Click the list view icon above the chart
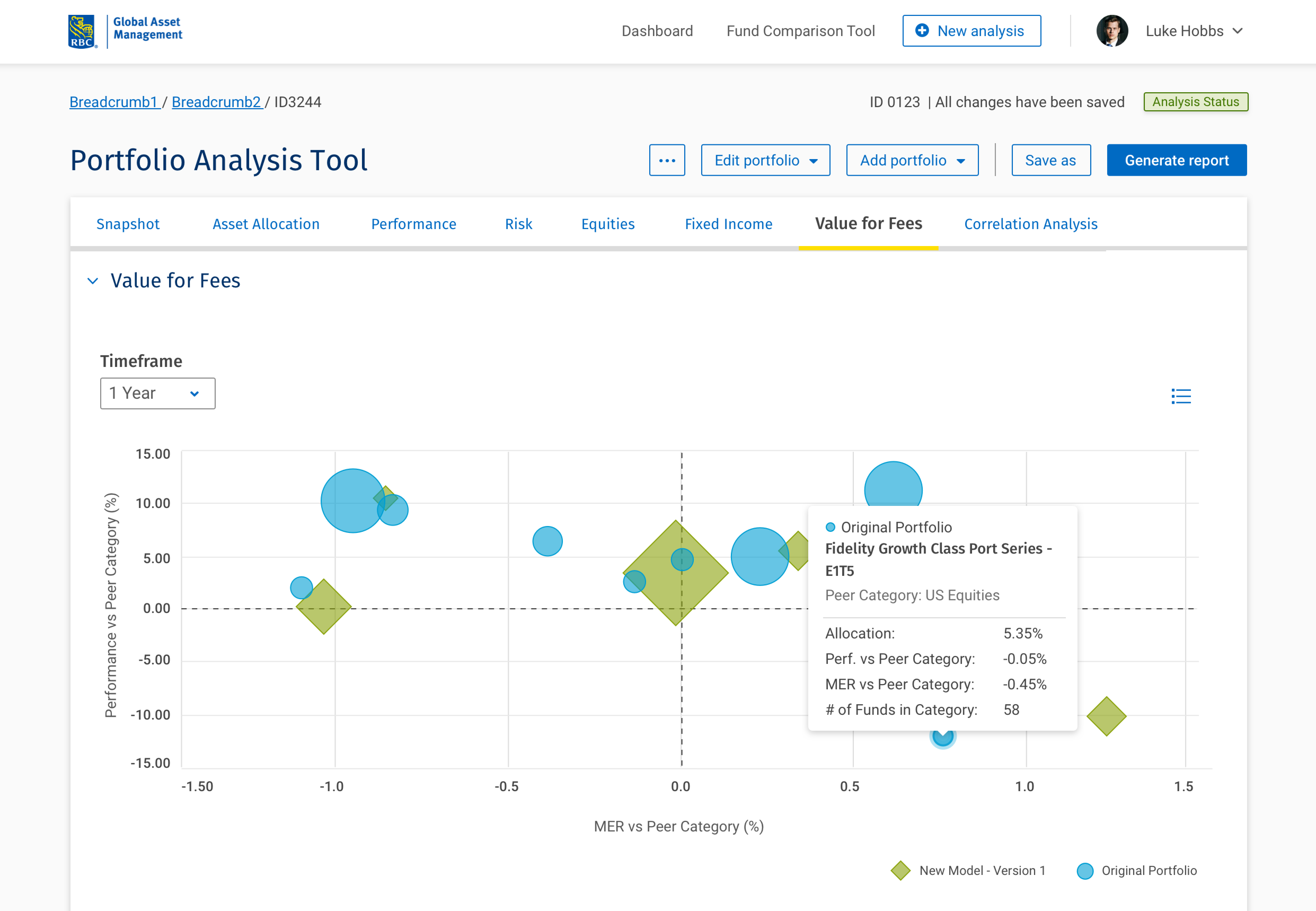The height and width of the screenshot is (911, 1316). [1180, 396]
